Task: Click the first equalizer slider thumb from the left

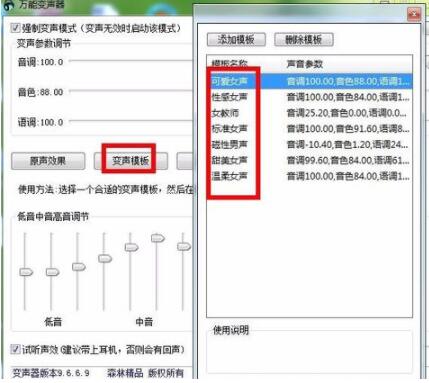Action: (x=26, y=272)
